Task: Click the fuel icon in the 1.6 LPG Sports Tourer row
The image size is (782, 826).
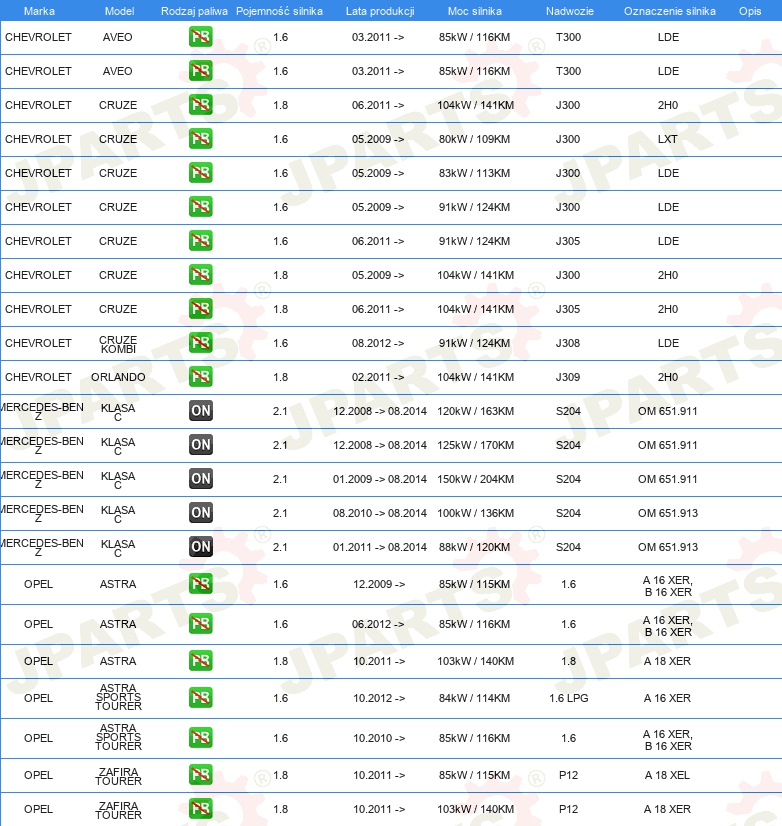Action: (x=201, y=697)
